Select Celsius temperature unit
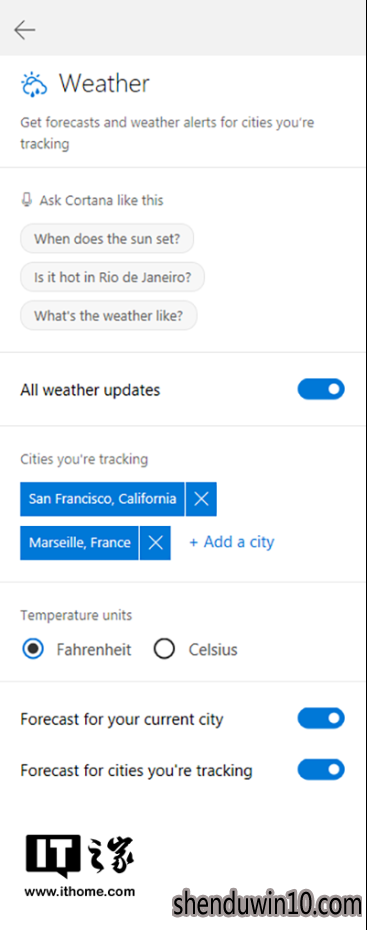 tap(164, 649)
